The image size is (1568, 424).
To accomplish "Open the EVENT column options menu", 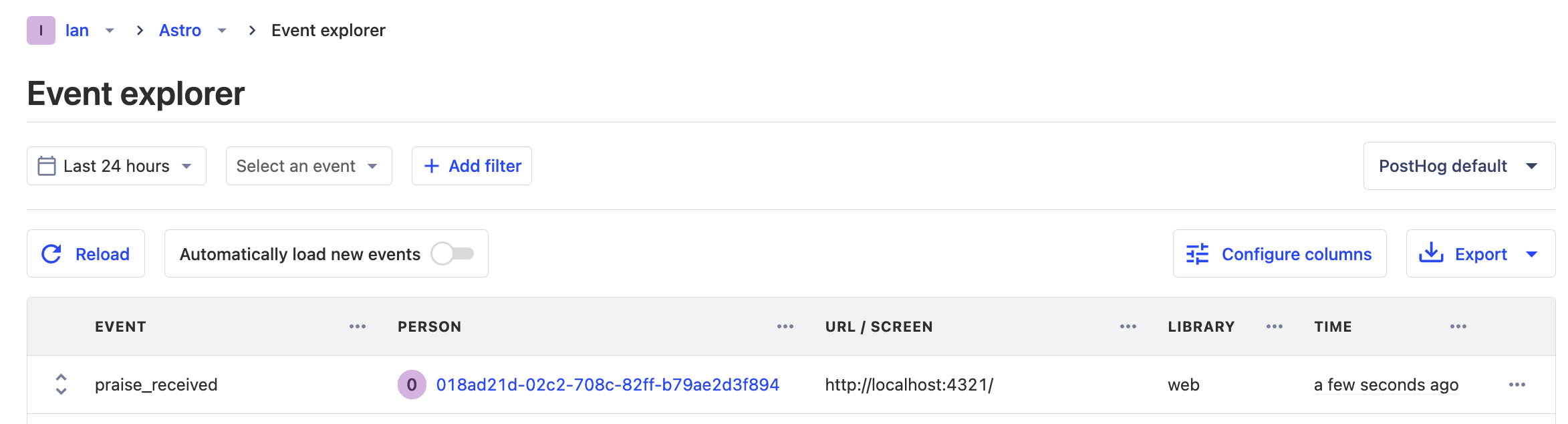I will (x=358, y=327).
